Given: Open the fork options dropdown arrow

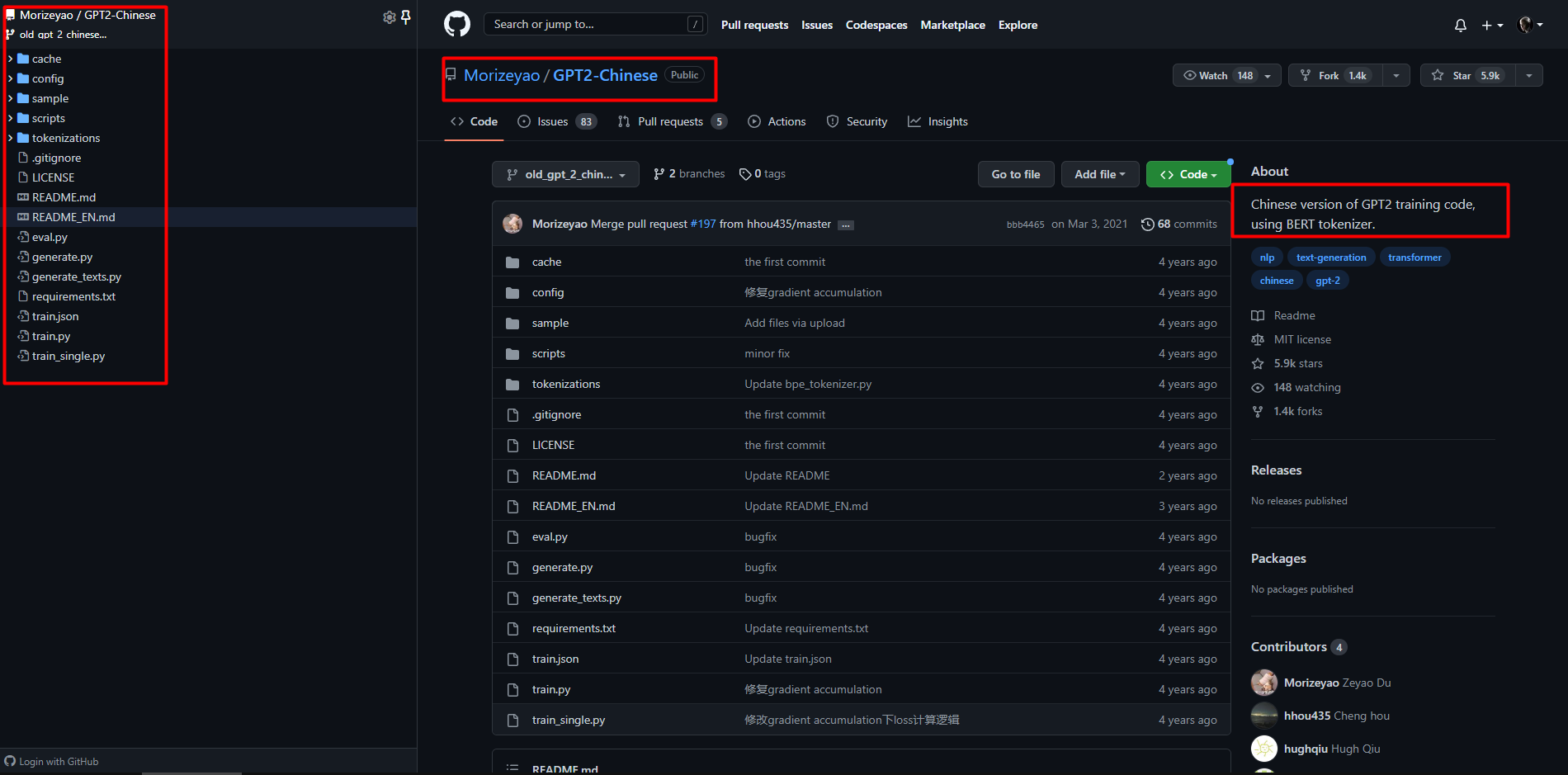Looking at the screenshot, I should tap(1396, 75).
